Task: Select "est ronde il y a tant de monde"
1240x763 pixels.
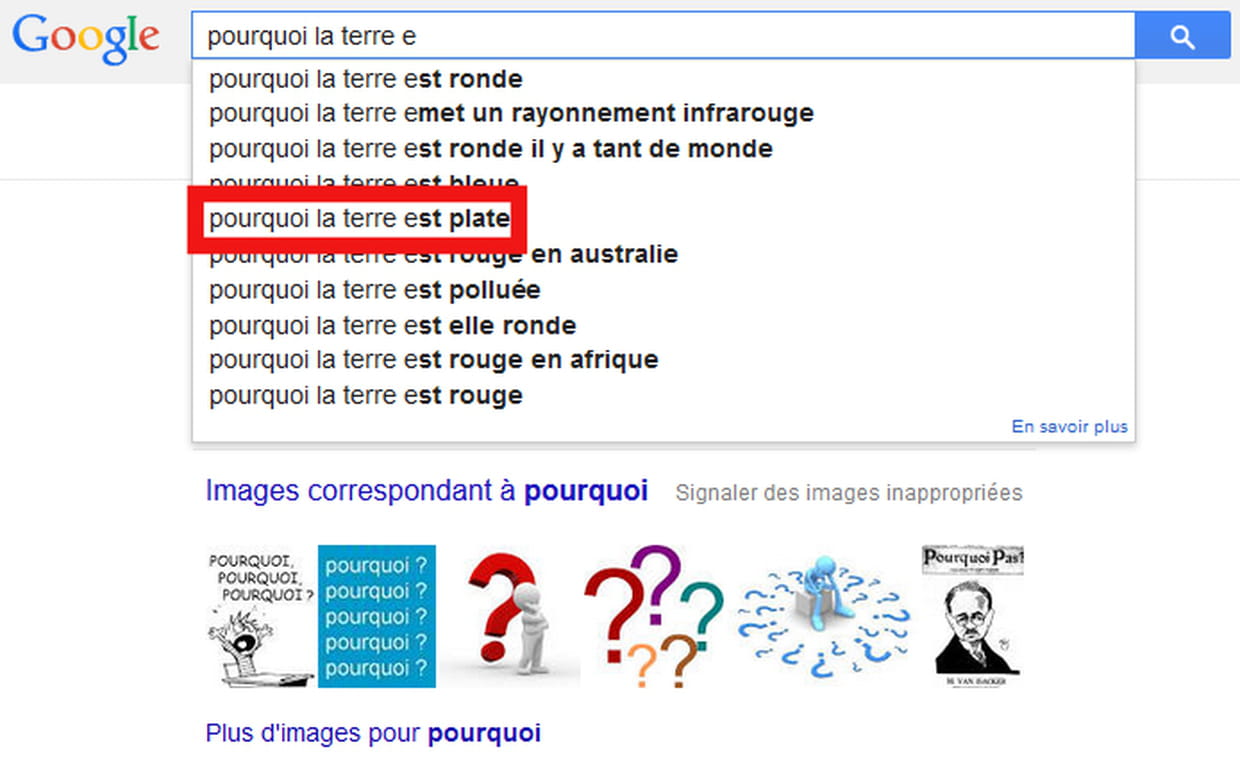Action: pyautogui.click(x=663, y=149)
